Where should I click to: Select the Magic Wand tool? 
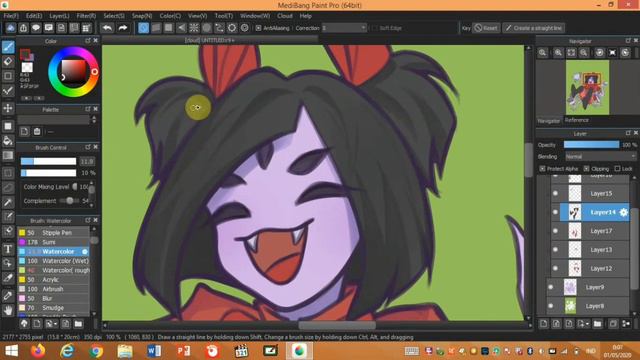coord(8,202)
